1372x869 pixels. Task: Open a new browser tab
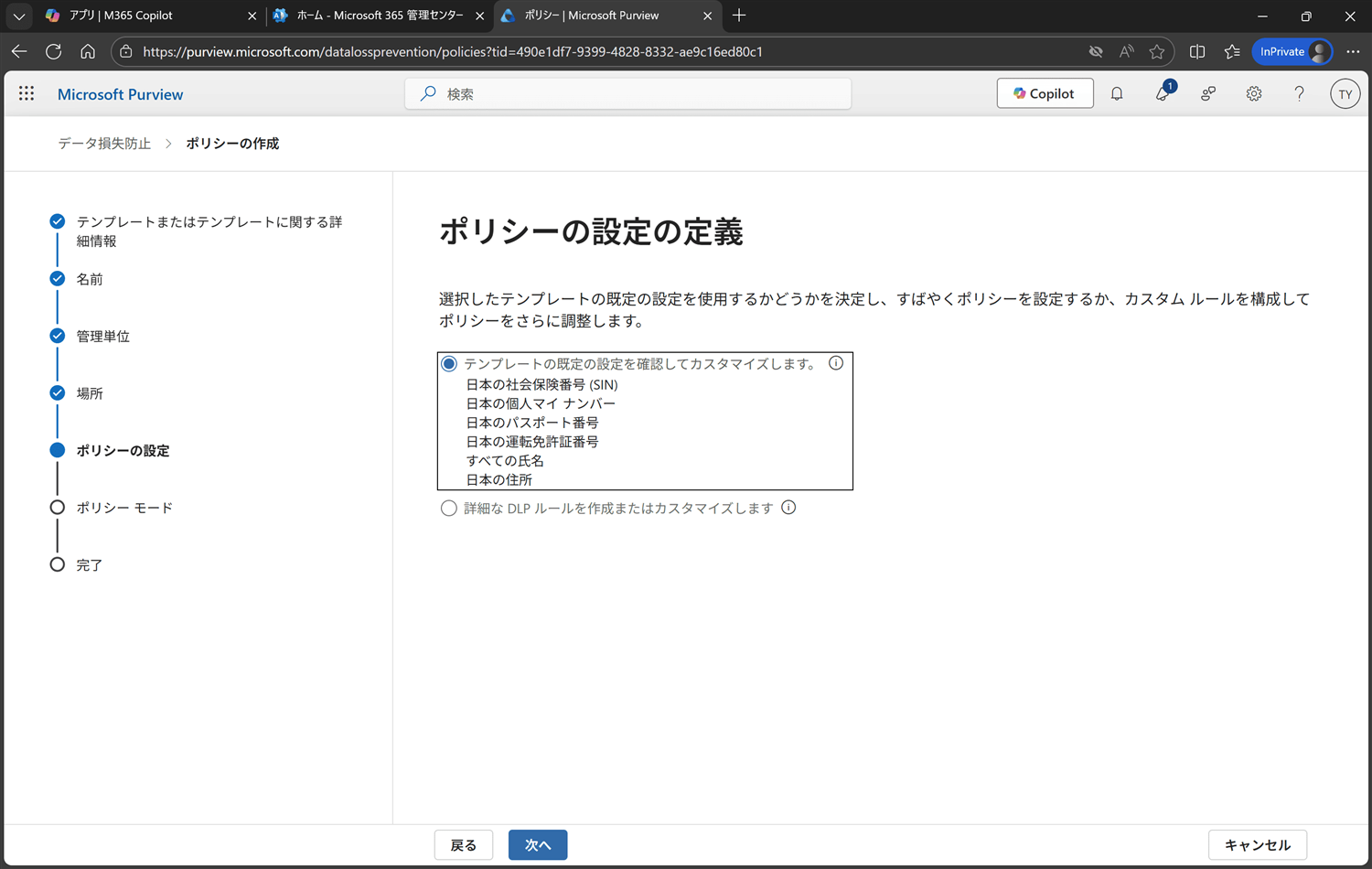tap(739, 16)
